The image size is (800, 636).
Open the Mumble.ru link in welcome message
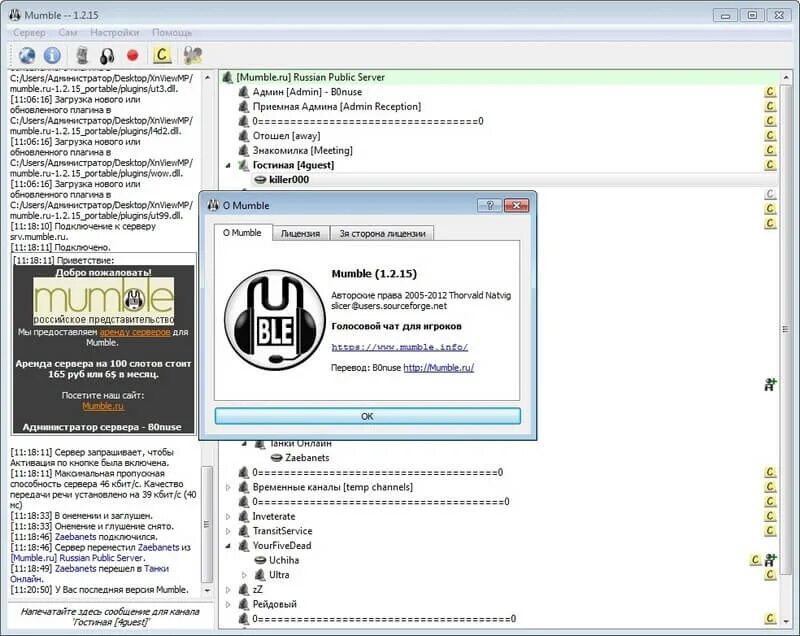pos(103,406)
